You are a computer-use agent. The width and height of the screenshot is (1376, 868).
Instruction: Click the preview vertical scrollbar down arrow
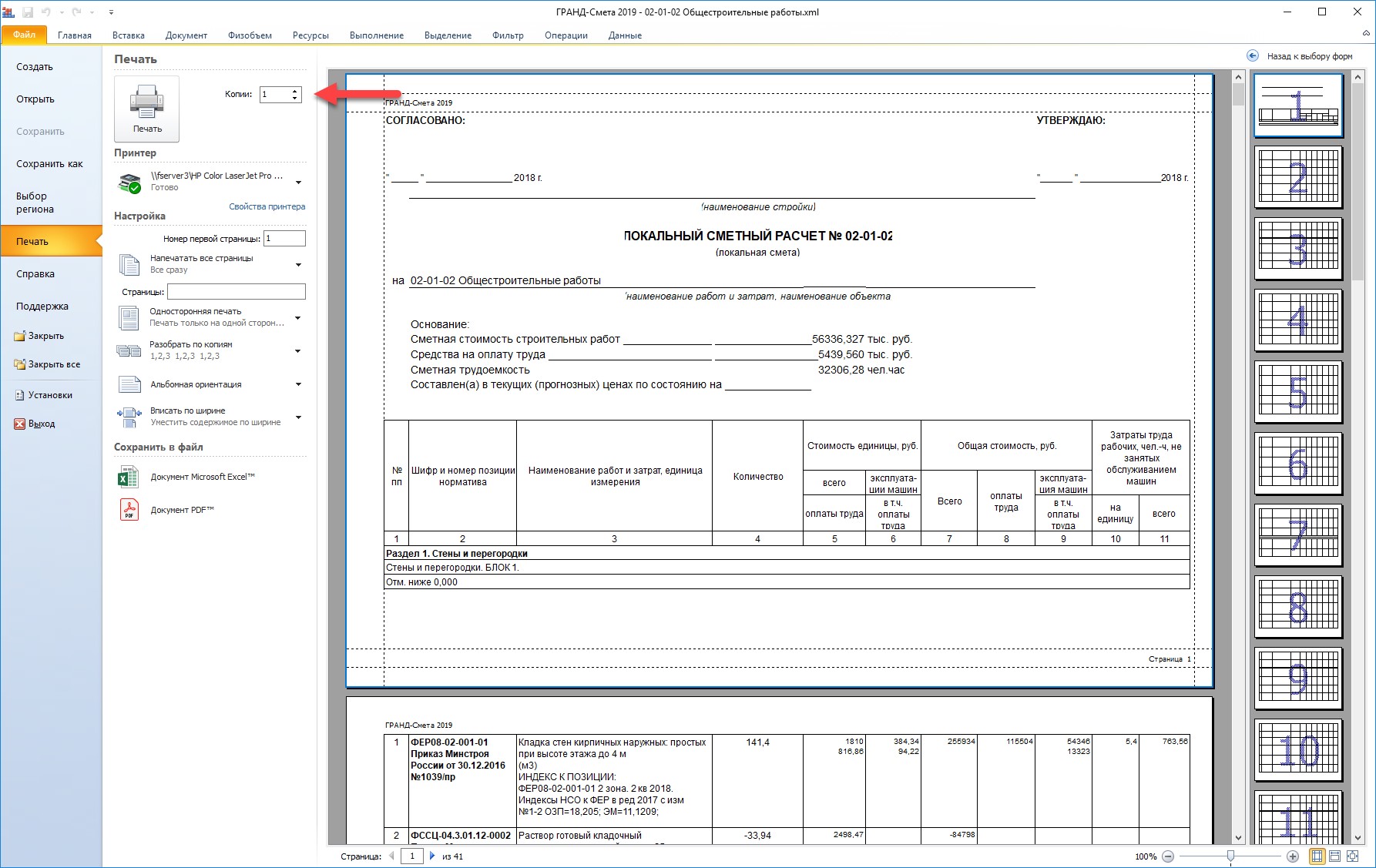[x=1238, y=838]
